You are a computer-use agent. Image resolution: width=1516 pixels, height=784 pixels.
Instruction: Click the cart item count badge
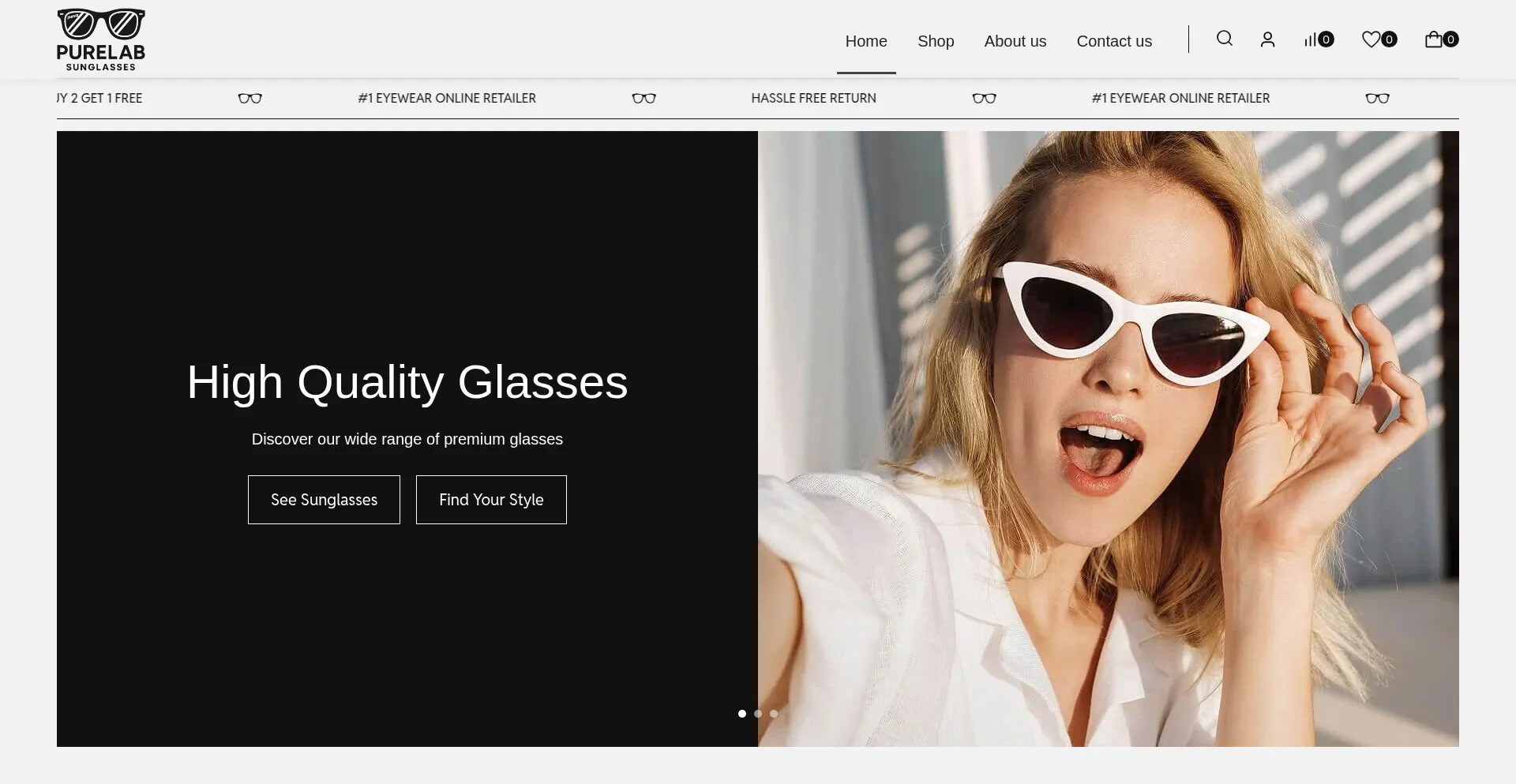[x=1450, y=39]
